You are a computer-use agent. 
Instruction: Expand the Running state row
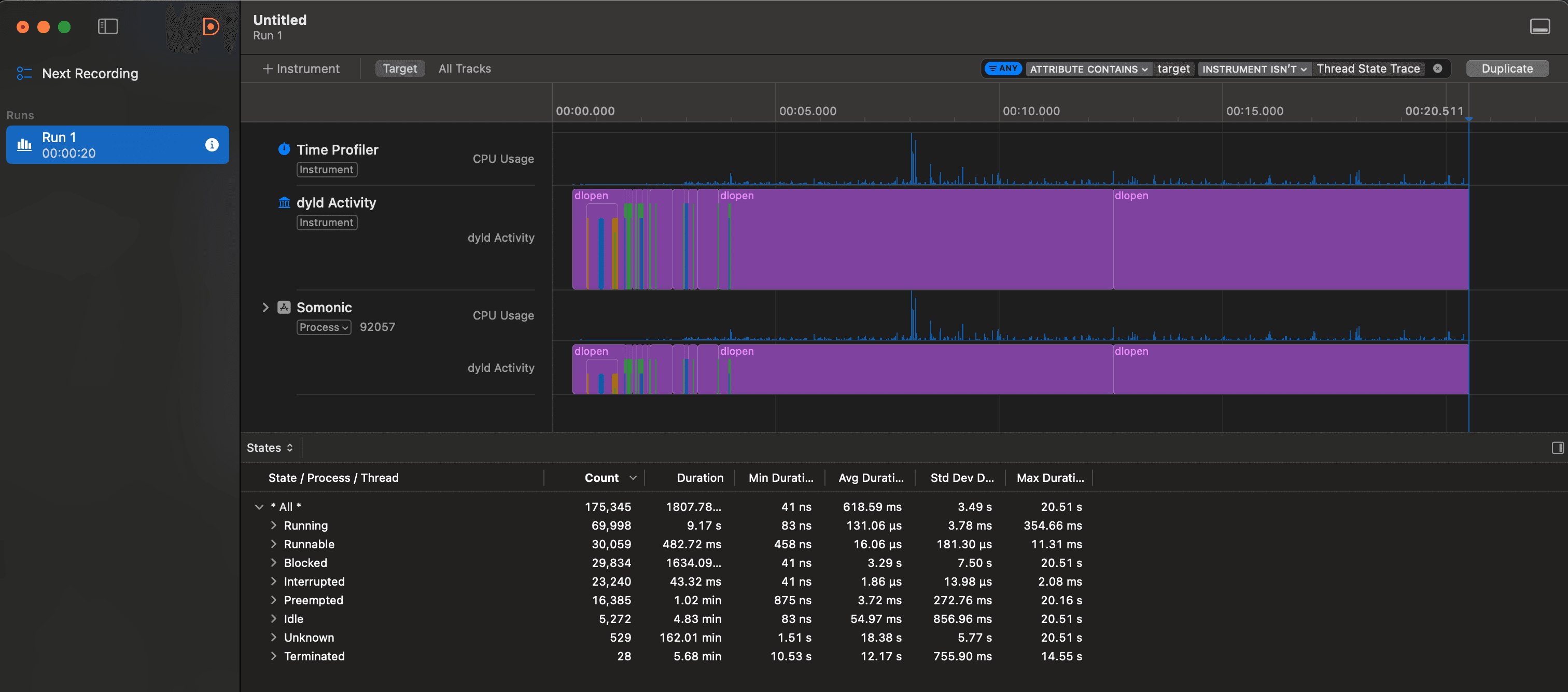(x=273, y=525)
